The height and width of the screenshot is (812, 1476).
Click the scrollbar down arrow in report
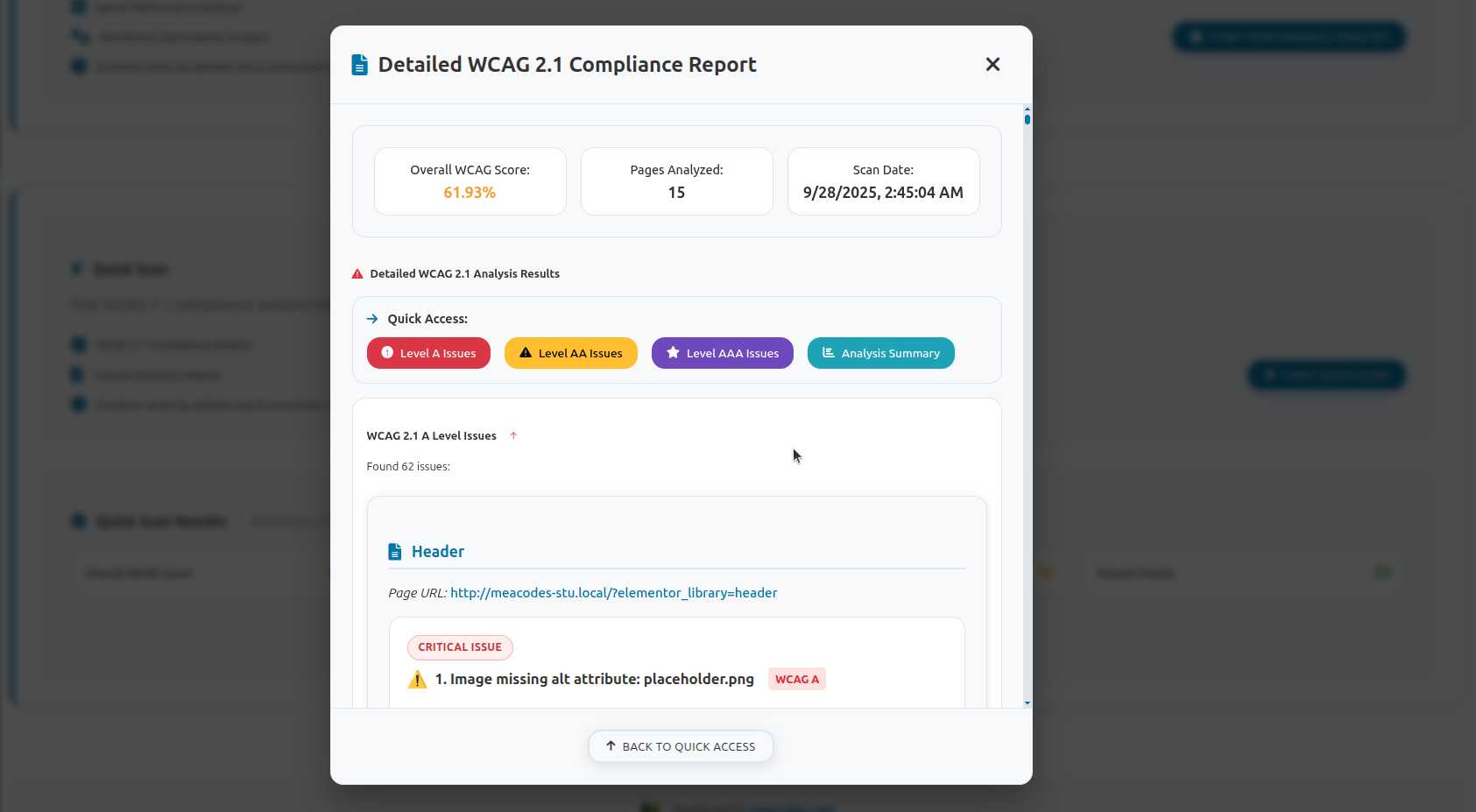(1027, 703)
